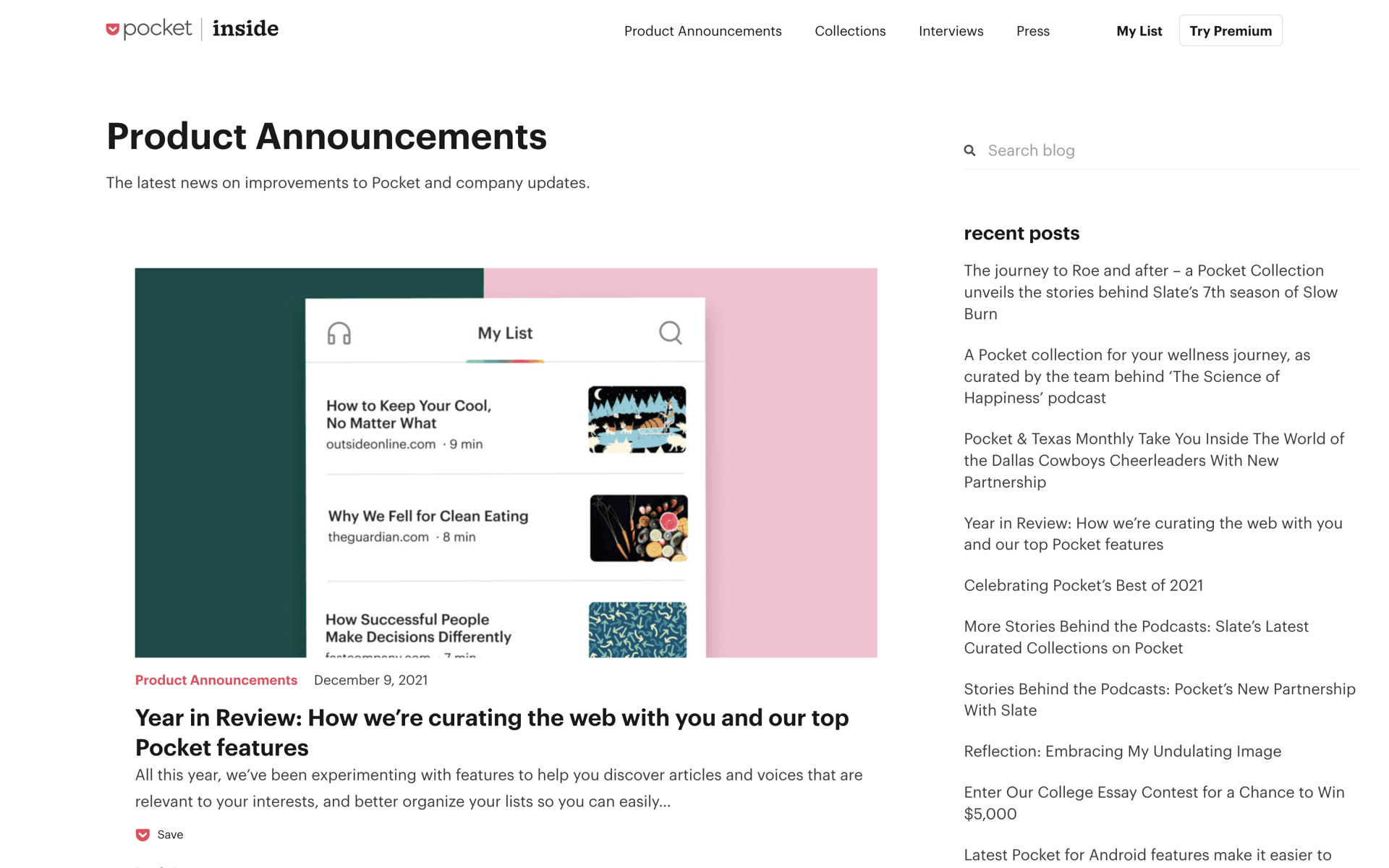
Task: Click the 'recent posts' sidebar heading
Action: point(1021,233)
